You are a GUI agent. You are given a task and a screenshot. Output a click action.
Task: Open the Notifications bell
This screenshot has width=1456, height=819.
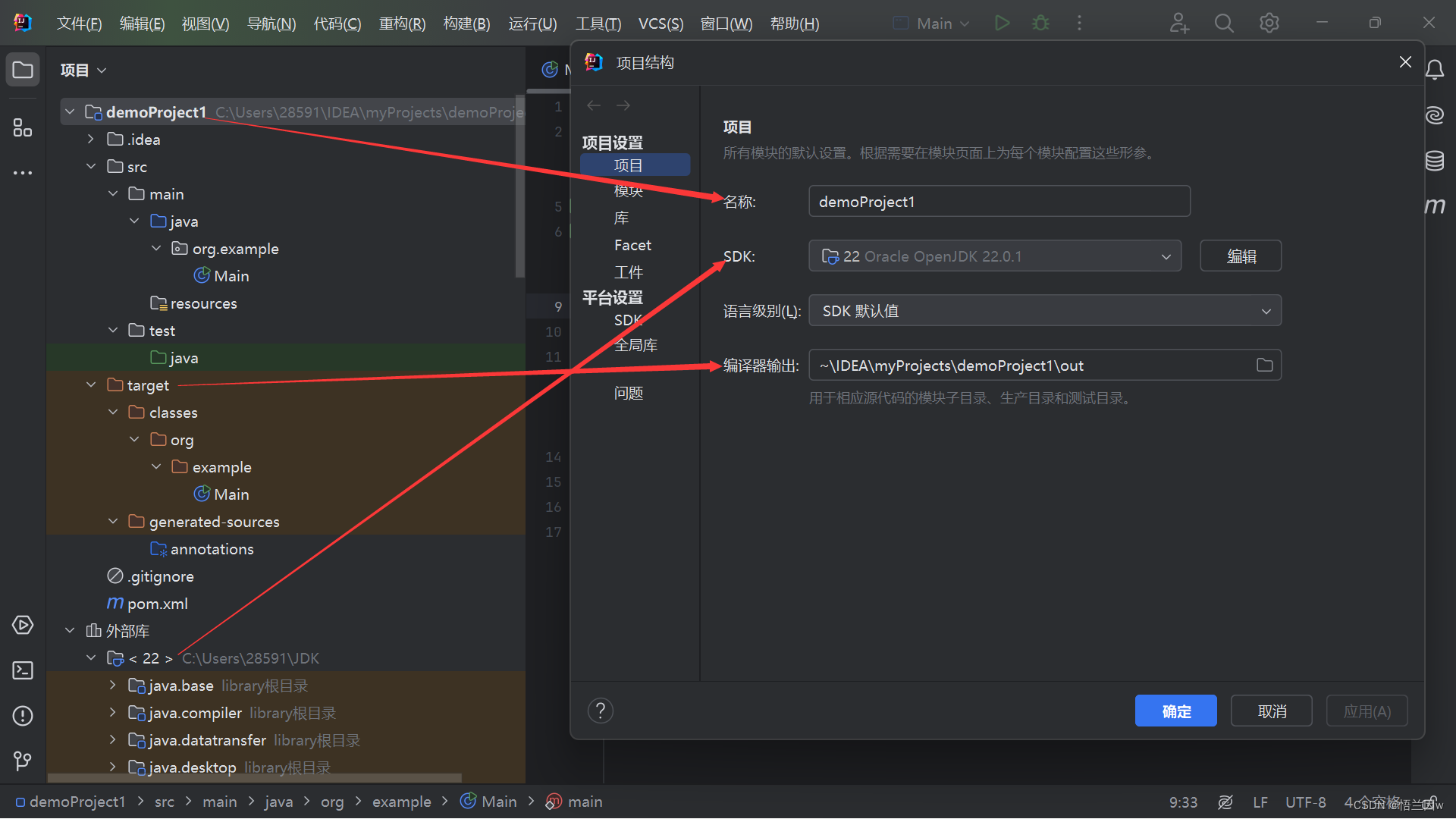1434,71
